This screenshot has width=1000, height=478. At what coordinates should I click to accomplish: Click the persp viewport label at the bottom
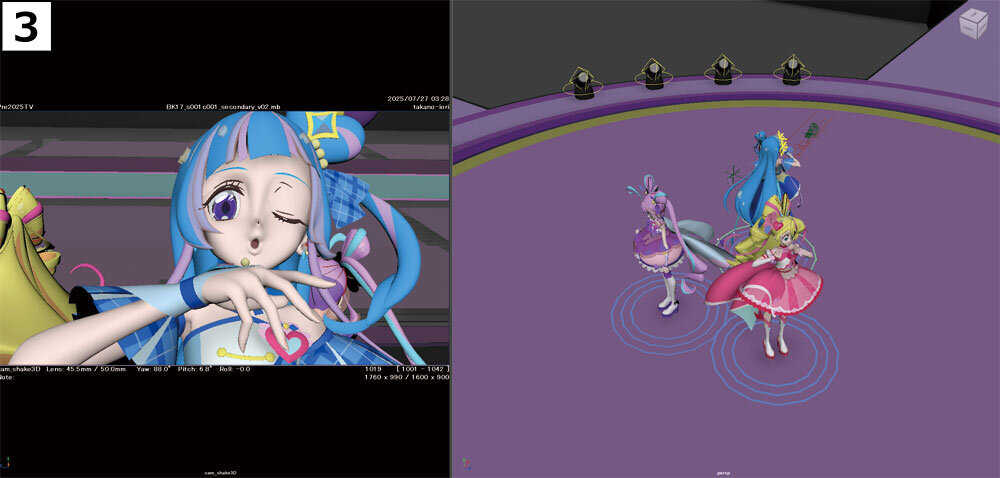(723, 472)
